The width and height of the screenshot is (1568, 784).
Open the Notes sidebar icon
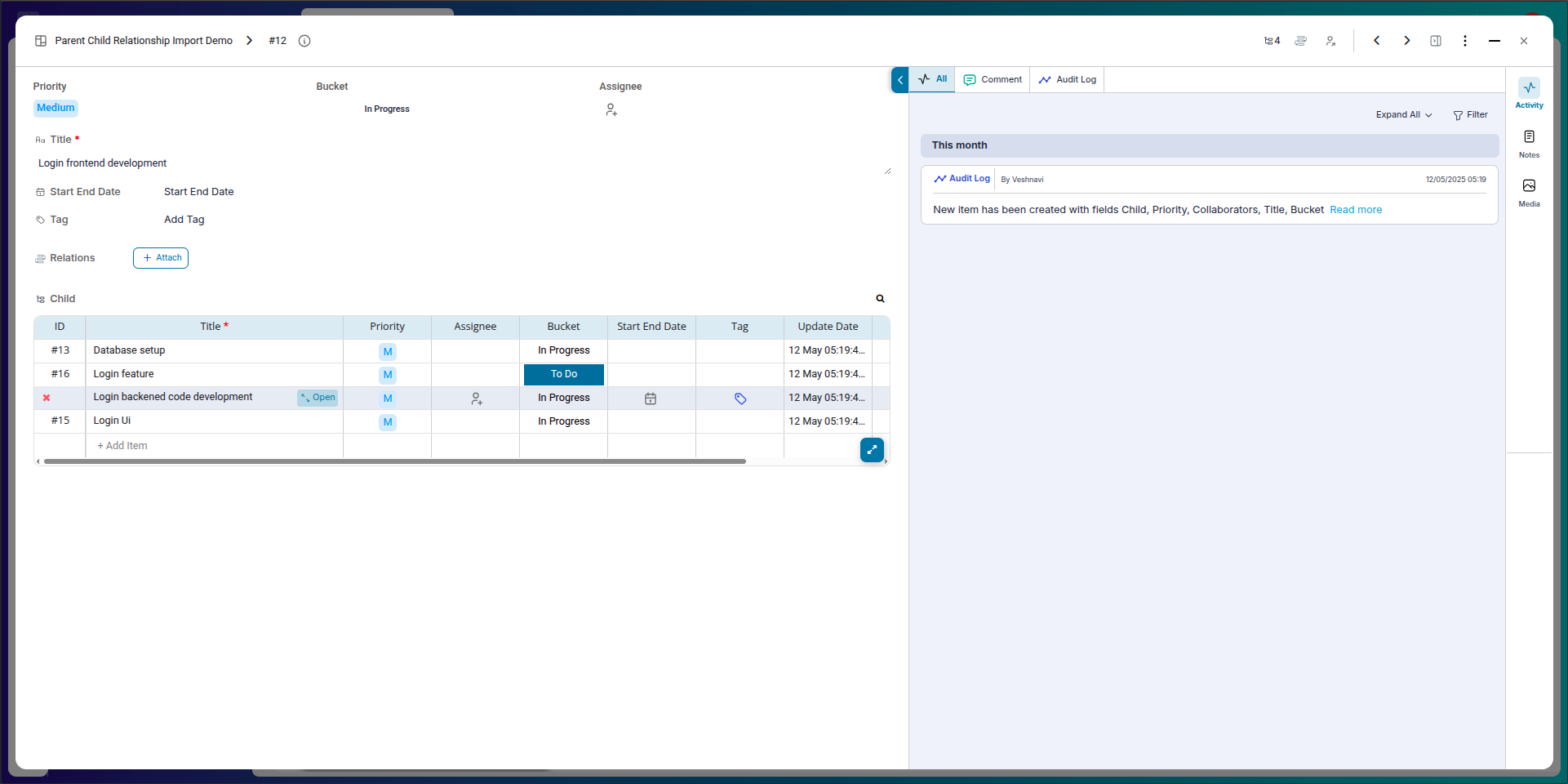coord(1529,144)
